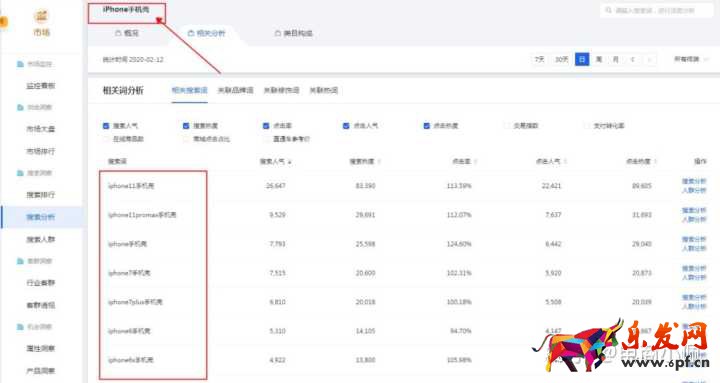Image resolution: width=720 pixels, height=383 pixels.
Task: Click sort icon beside 点击率 column header
Action: [475, 162]
